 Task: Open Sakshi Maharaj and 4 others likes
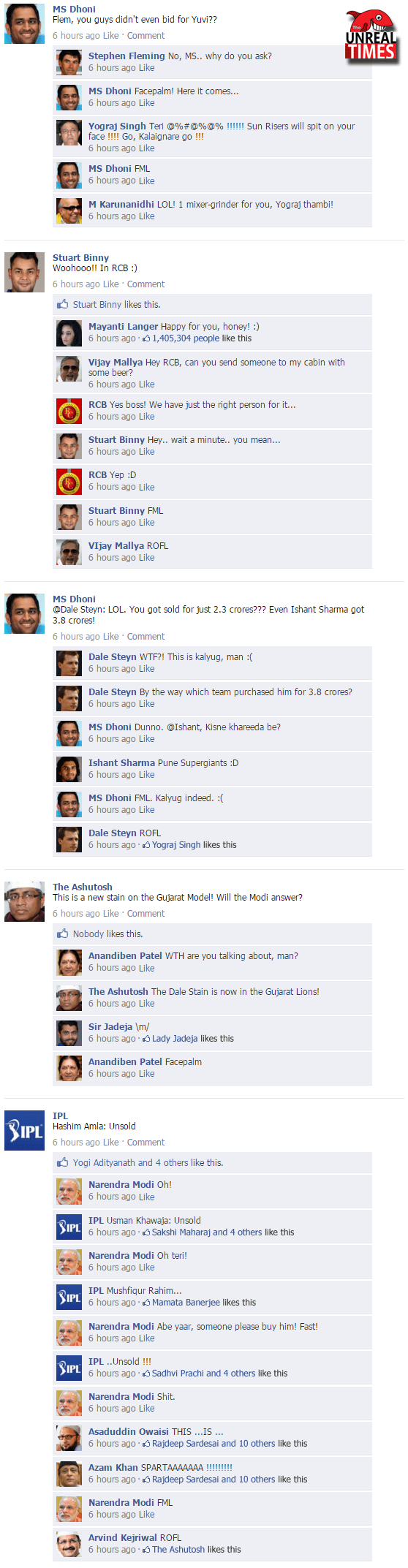(207, 1232)
